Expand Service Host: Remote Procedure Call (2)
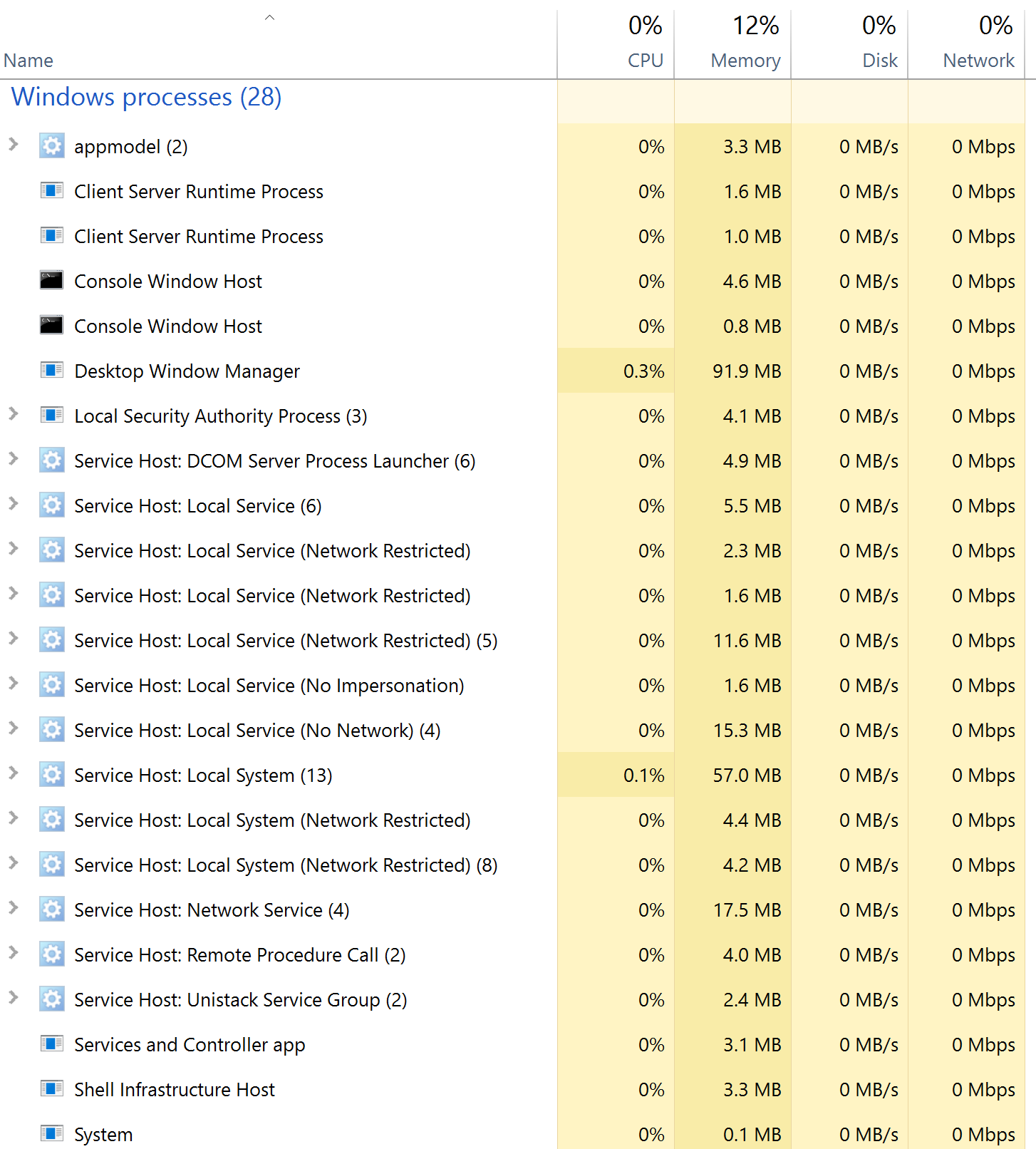The image size is (1036, 1149). point(14,953)
